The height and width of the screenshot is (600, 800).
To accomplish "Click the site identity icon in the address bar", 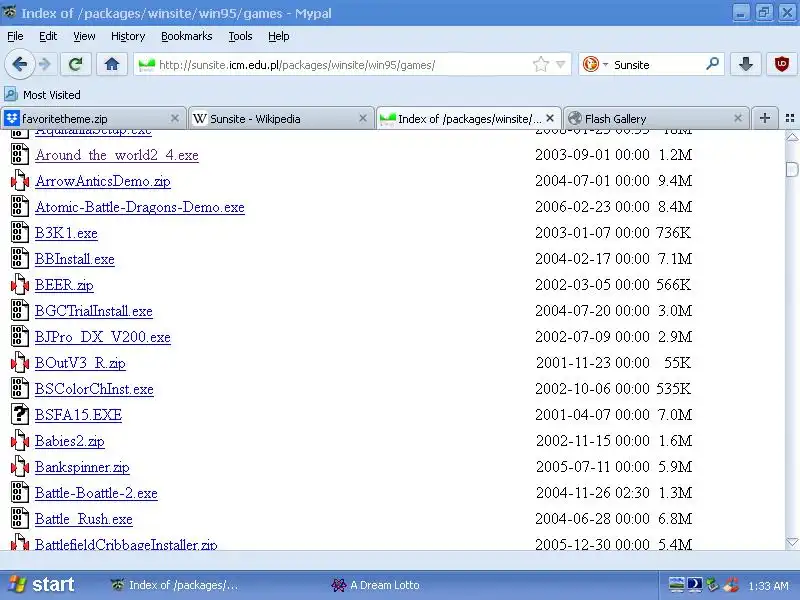I will pos(146,65).
